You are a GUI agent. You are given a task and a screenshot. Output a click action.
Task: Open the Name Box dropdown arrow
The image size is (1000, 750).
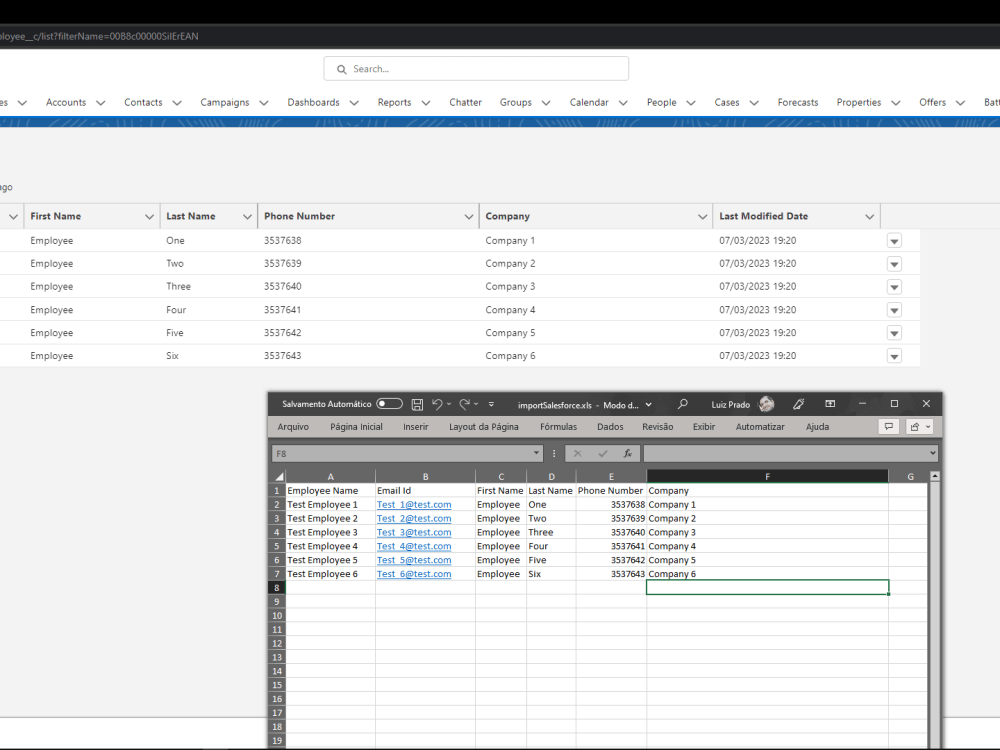pyautogui.click(x=535, y=452)
